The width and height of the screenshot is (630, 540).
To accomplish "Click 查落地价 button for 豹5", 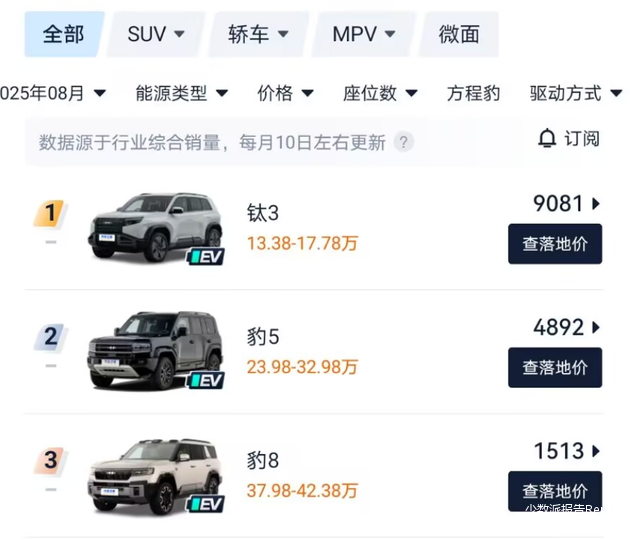I will coord(555,367).
